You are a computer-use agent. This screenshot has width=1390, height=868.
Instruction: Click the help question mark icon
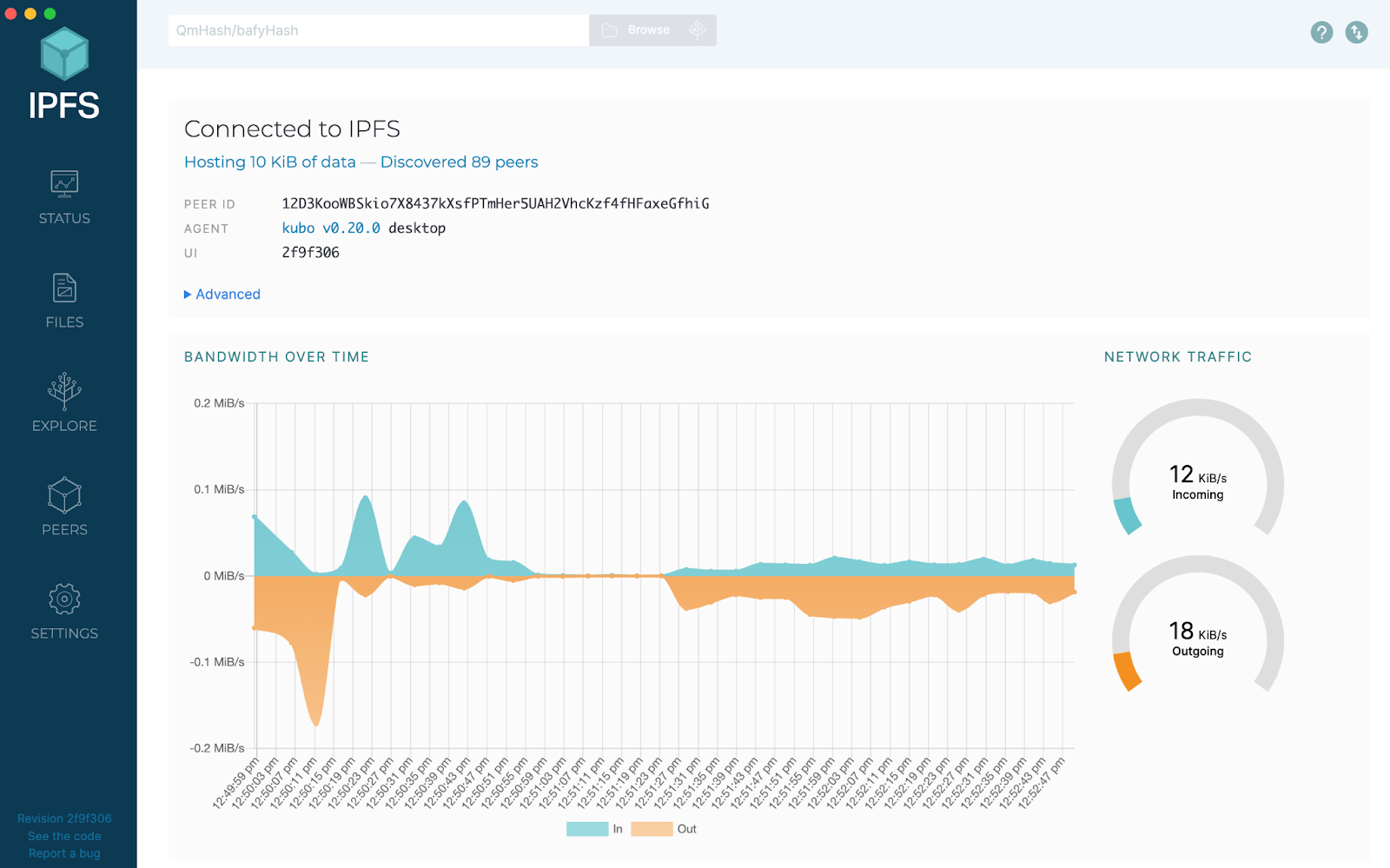pyautogui.click(x=1321, y=32)
